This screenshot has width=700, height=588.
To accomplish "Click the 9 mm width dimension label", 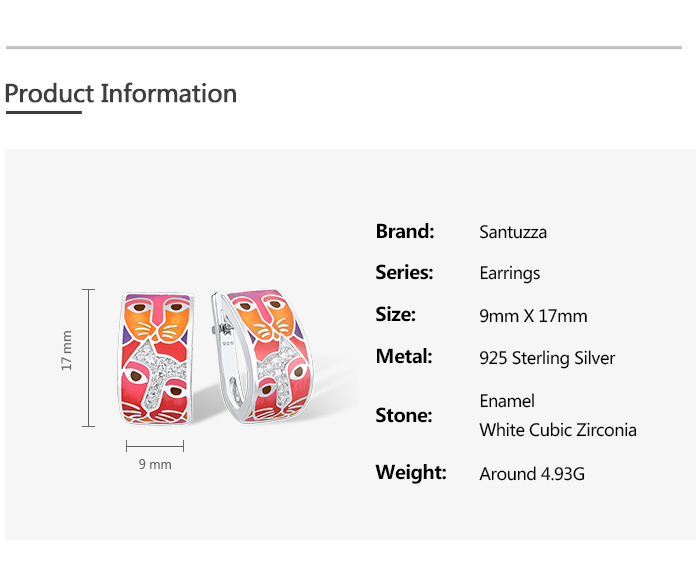I will coord(155,465).
